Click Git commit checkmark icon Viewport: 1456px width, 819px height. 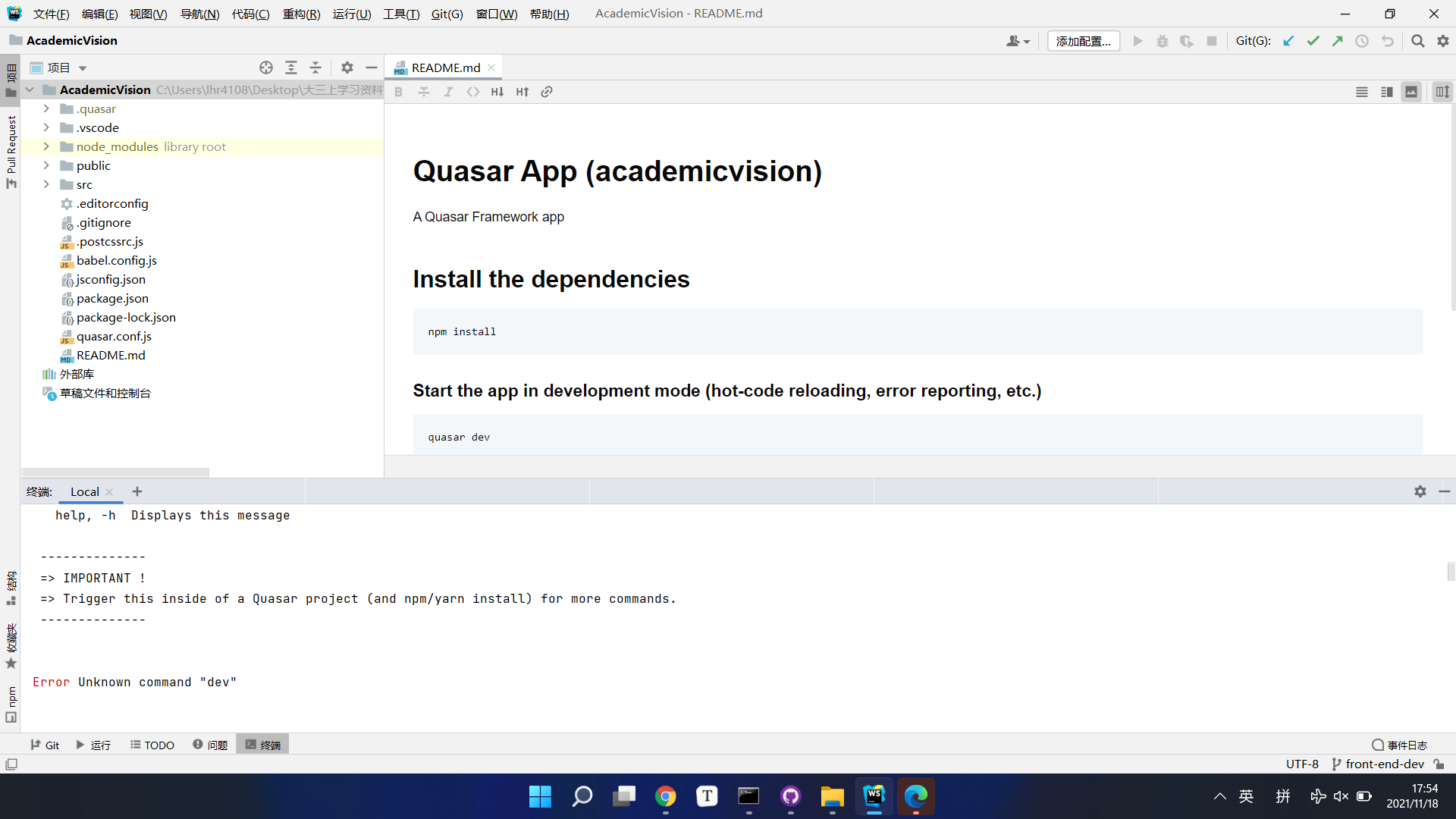(1313, 41)
